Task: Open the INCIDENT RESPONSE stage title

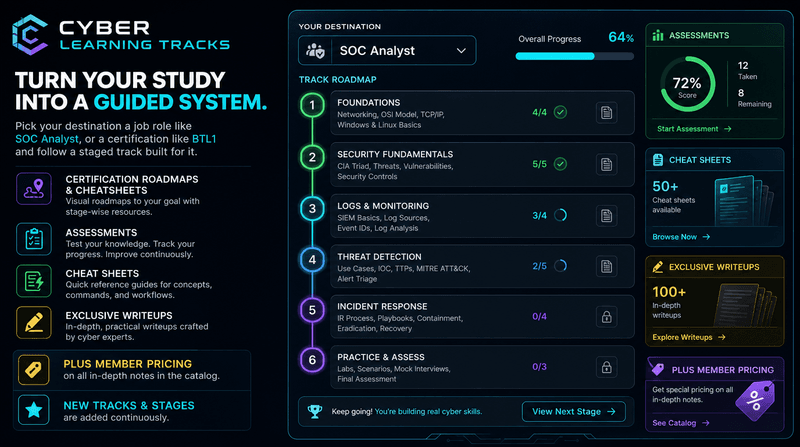Action: coord(382,306)
